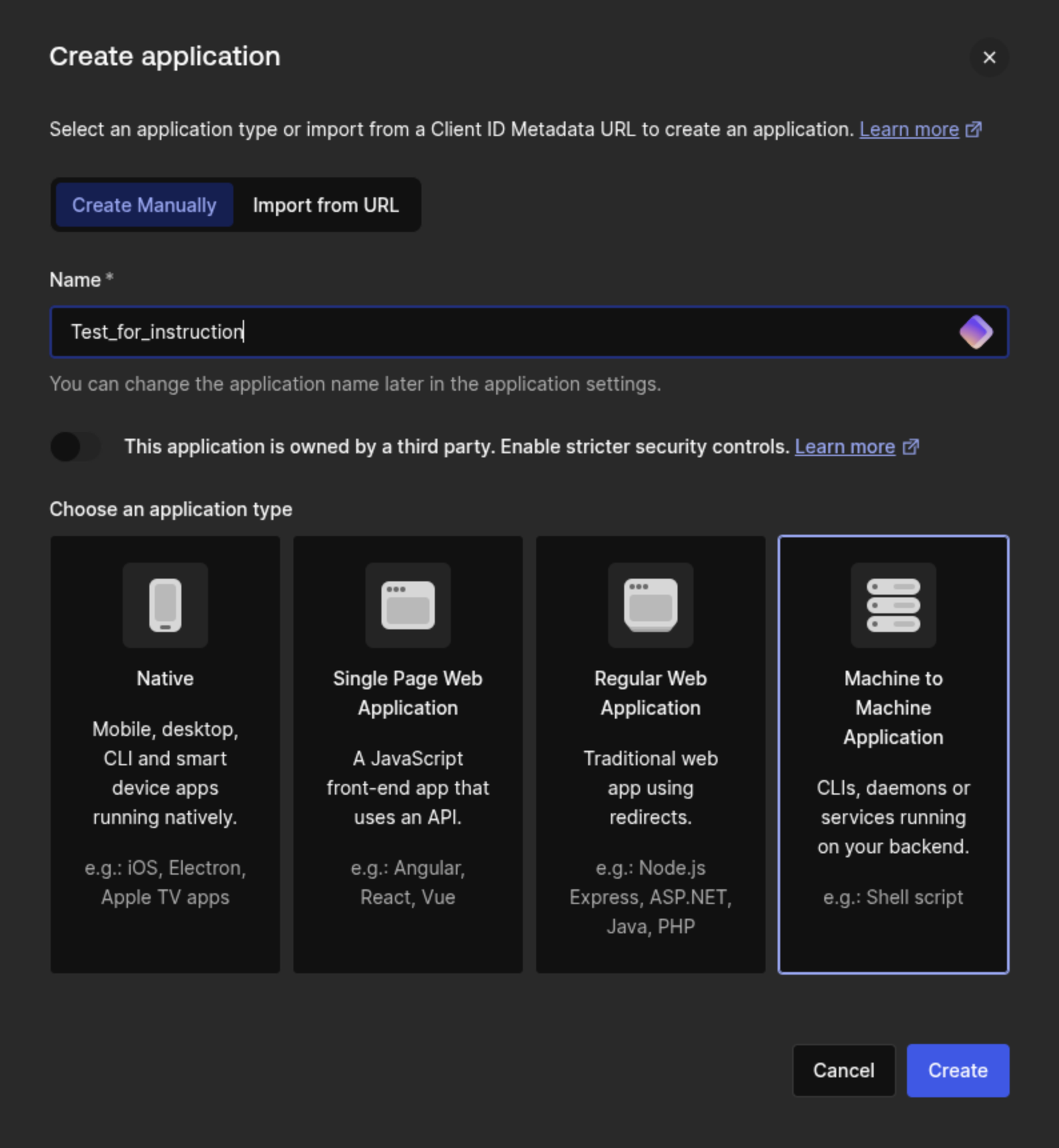Click 'e.g.: Angular, React, Vue' text
The height and width of the screenshot is (1148, 1059).
coord(408,883)
